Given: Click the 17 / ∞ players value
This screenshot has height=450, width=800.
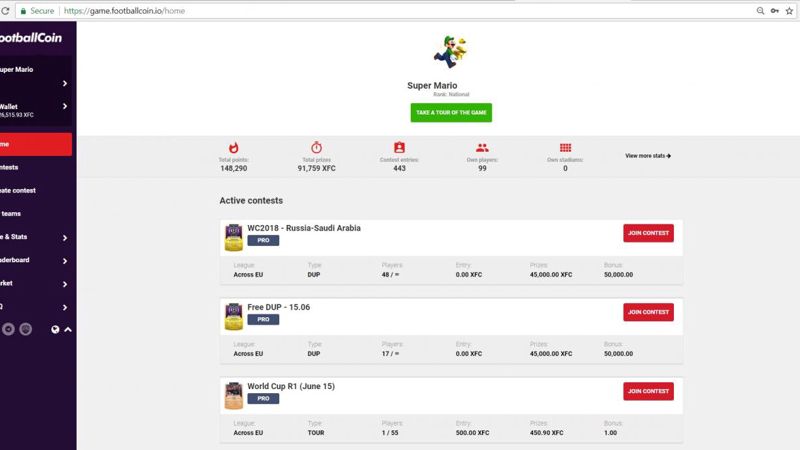Looking at the screenshot, I should [x=390, y=354].
